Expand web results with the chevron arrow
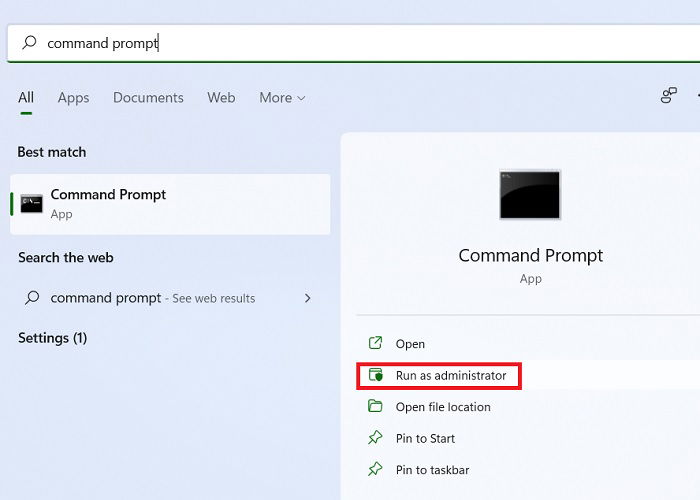Screen dimensions: 700x500 (x=307, y=298)
